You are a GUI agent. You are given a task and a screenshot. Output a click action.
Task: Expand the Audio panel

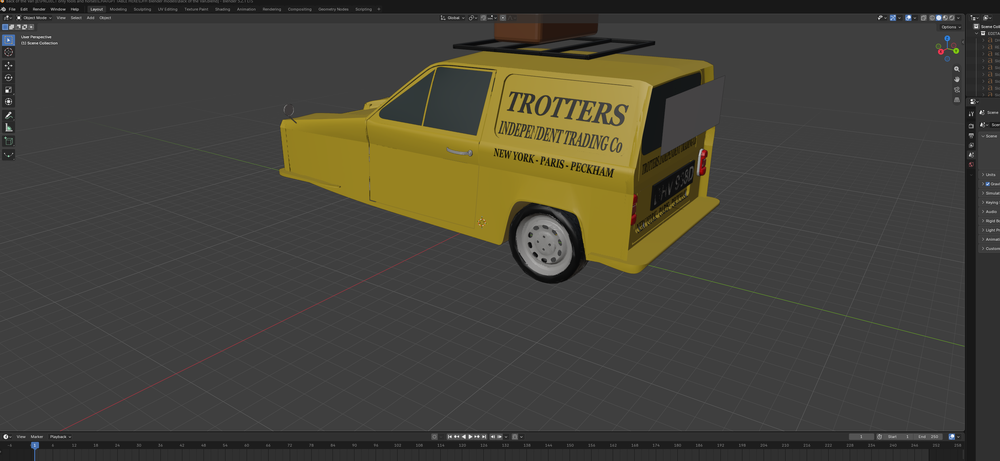click(x=989, y=211)
